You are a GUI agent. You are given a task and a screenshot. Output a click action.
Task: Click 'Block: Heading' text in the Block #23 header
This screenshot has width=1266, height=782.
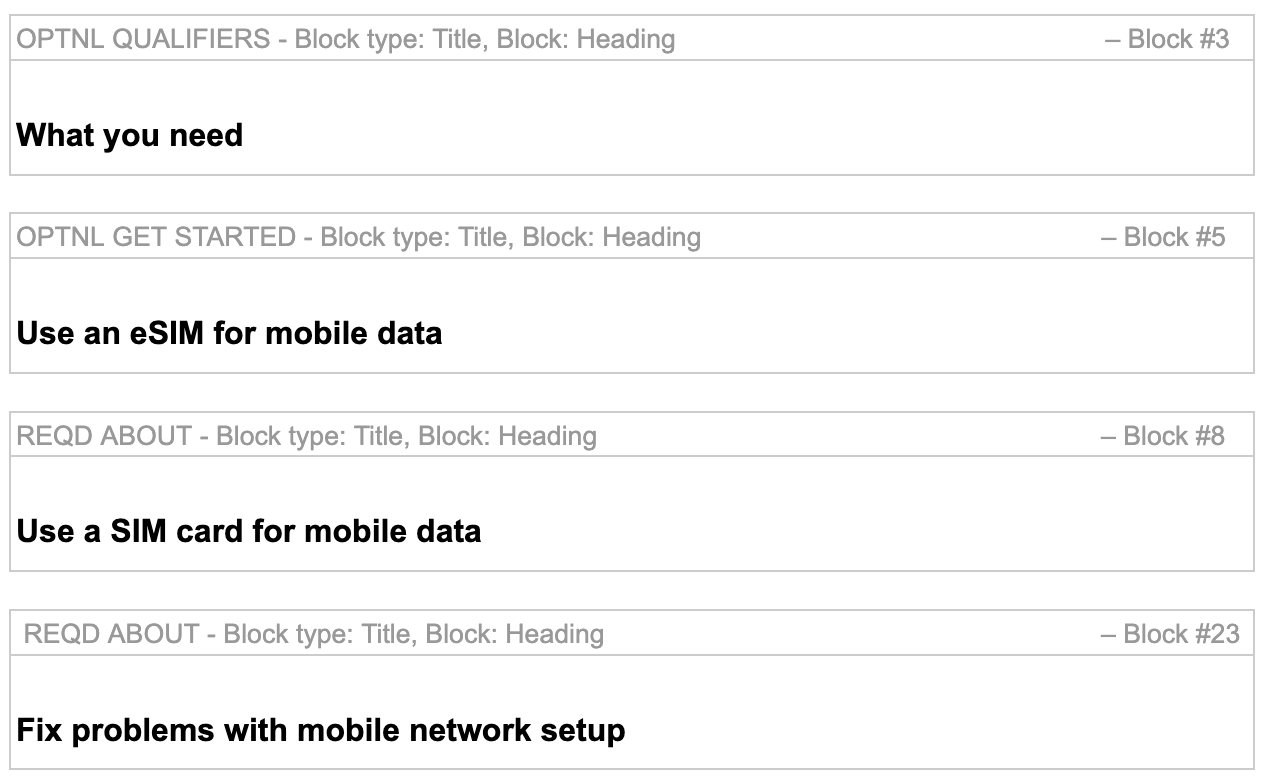pyautogui.click(x=515, y=634)
